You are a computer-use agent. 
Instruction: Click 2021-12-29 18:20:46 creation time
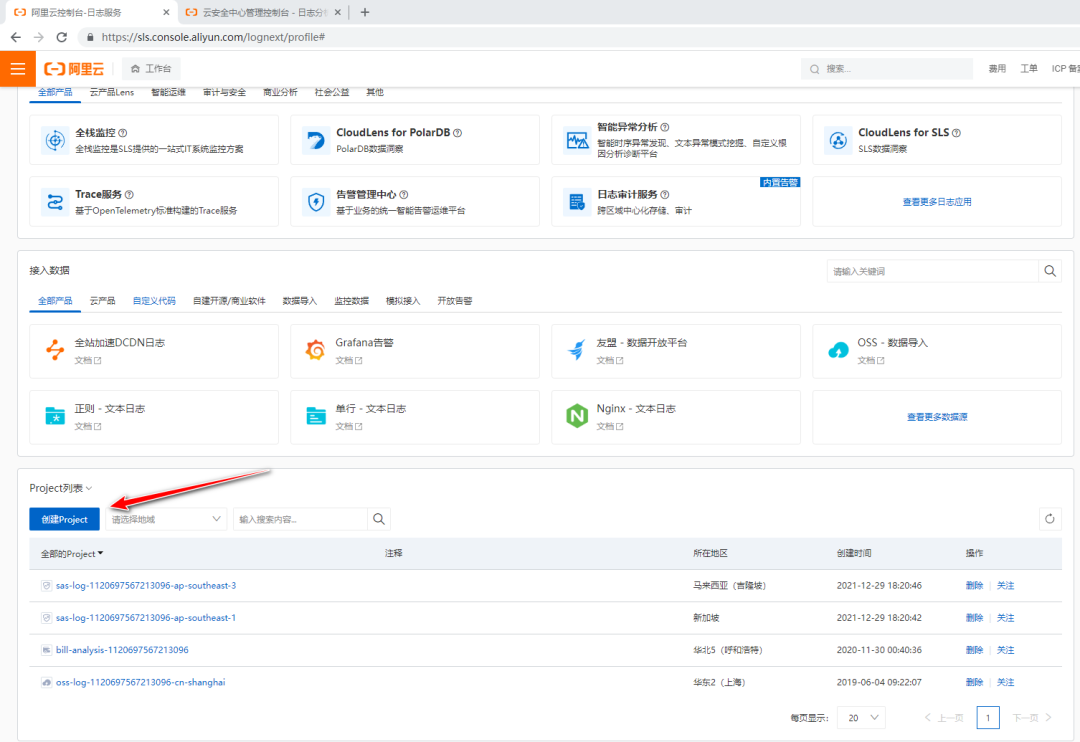pos(879,586)
